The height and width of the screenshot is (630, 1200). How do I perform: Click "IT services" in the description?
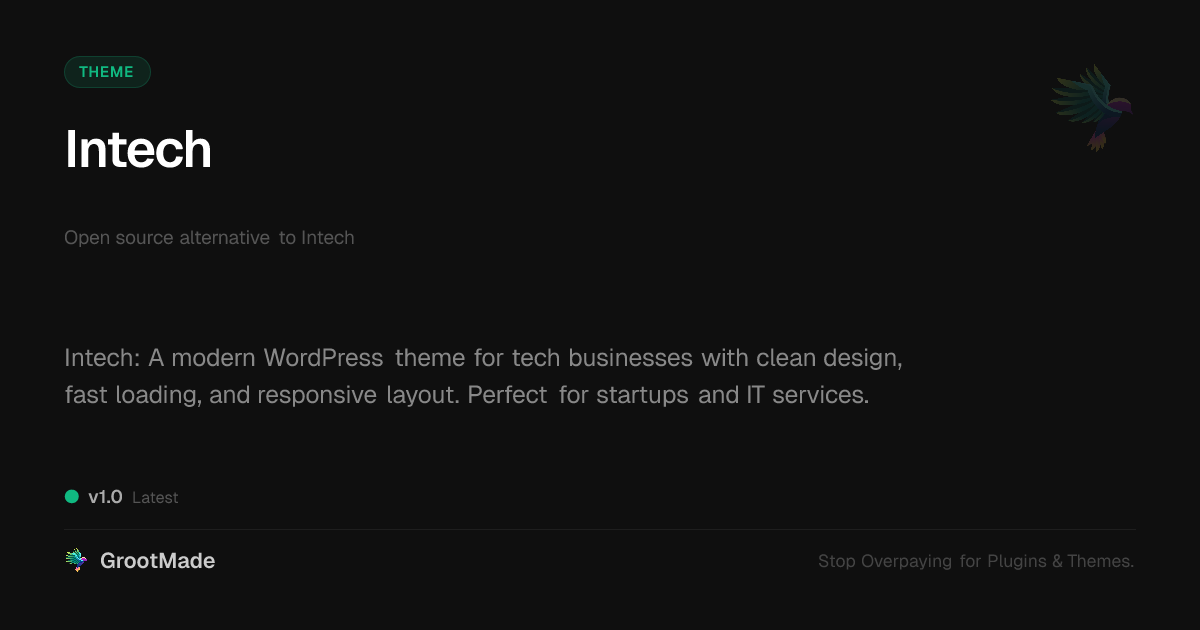coord(807,395)
